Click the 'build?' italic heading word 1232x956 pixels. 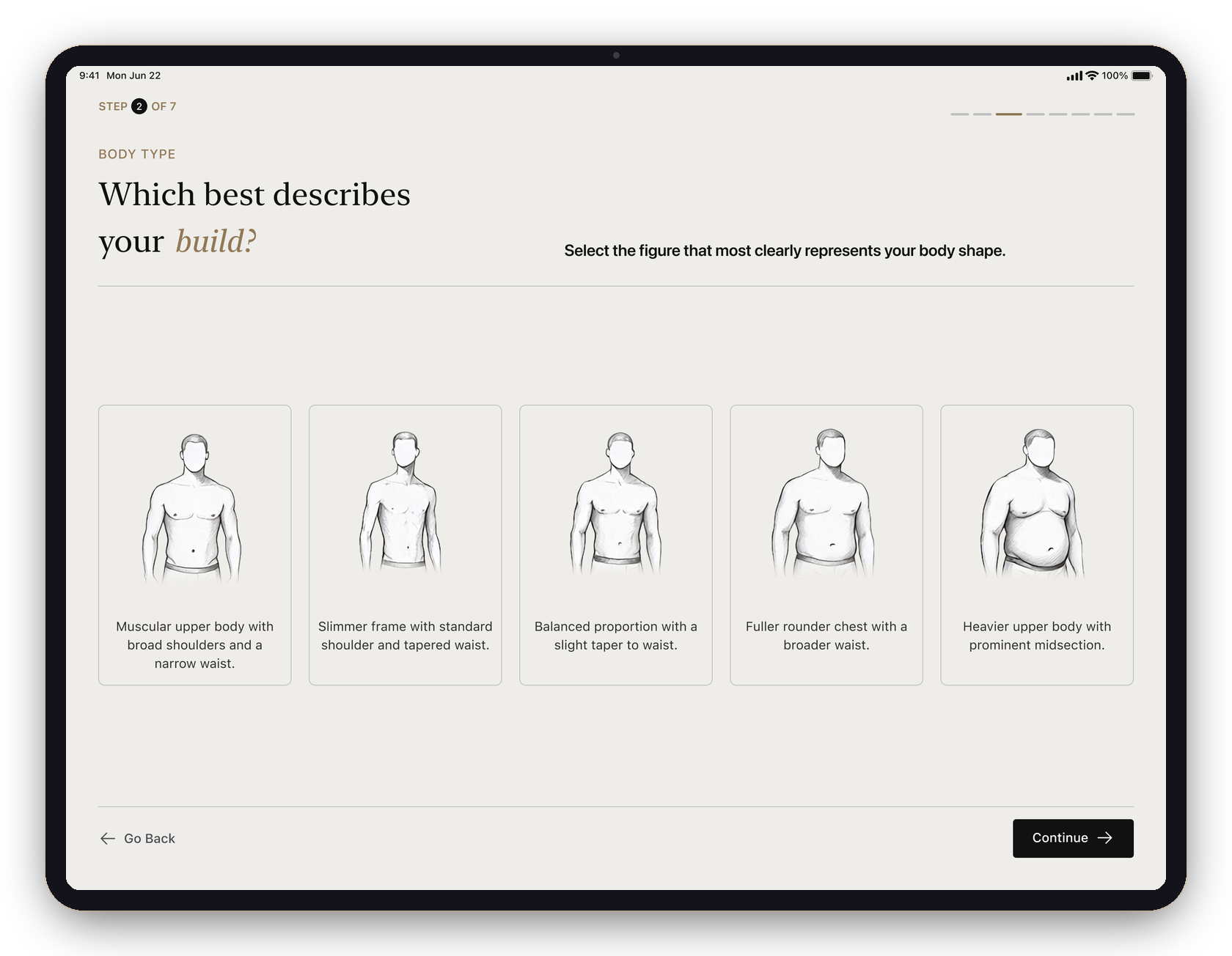coord(216,241)
